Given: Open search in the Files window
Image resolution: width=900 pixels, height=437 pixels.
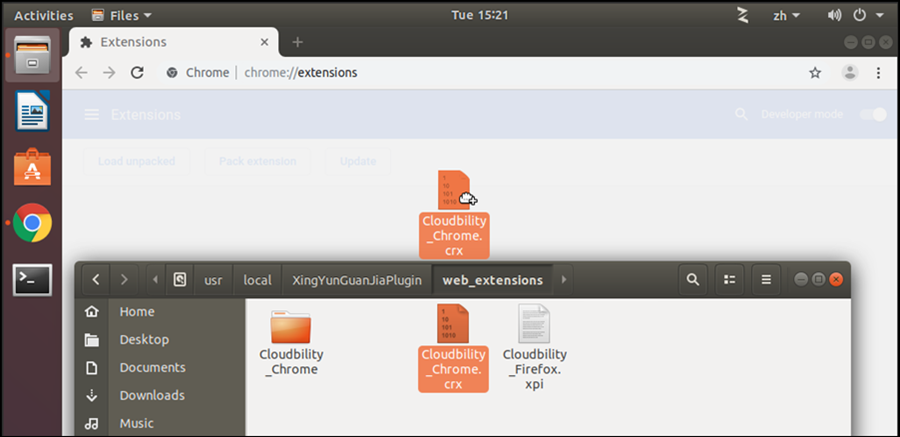Looking at the screenshot, I should (x=693, y=280).
